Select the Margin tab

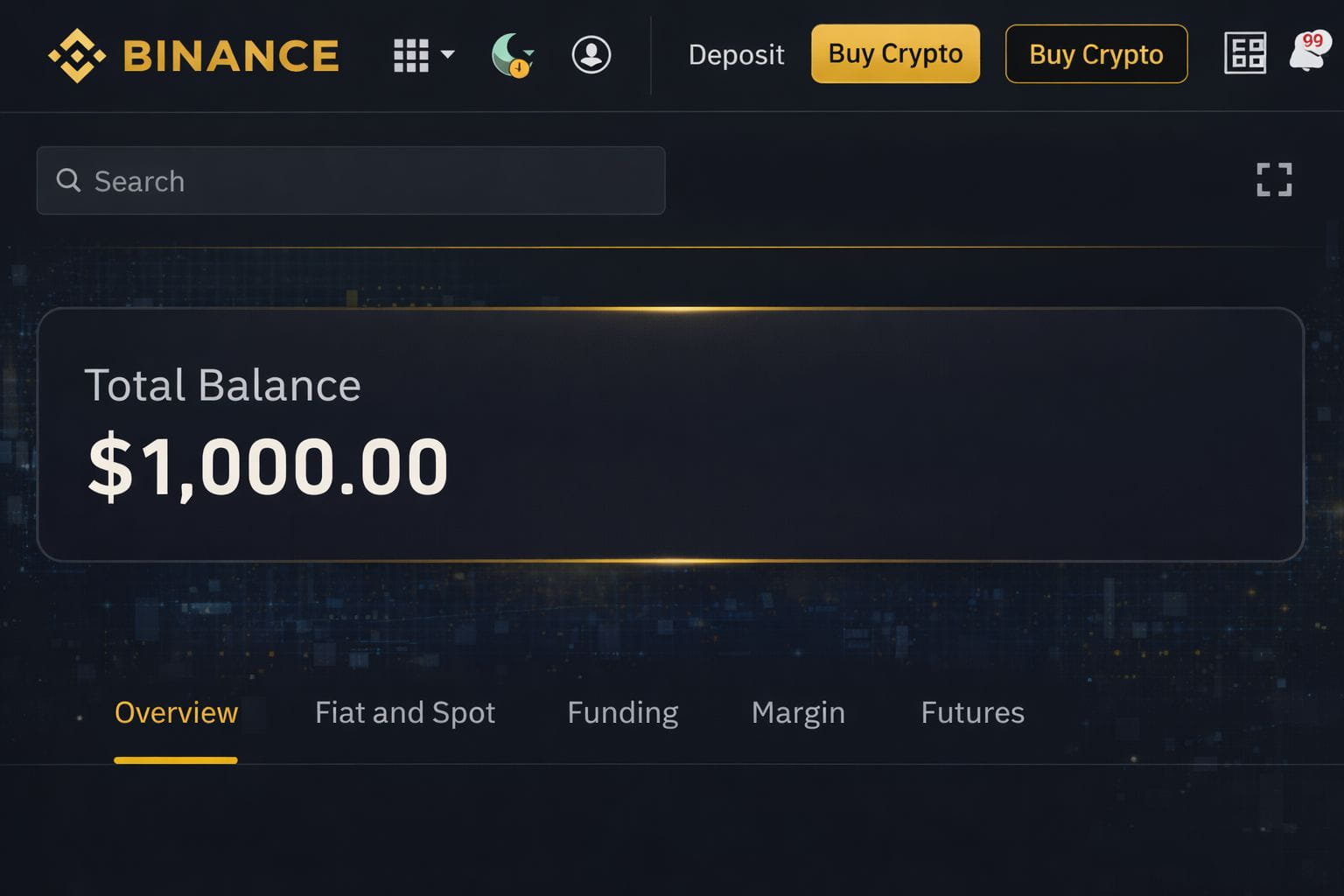point(798,712)
